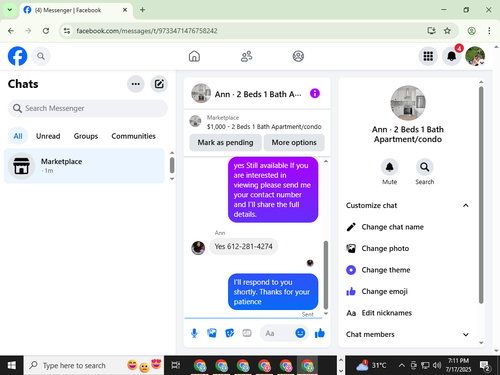Open Chats options three-dot button

pos(136,84)
